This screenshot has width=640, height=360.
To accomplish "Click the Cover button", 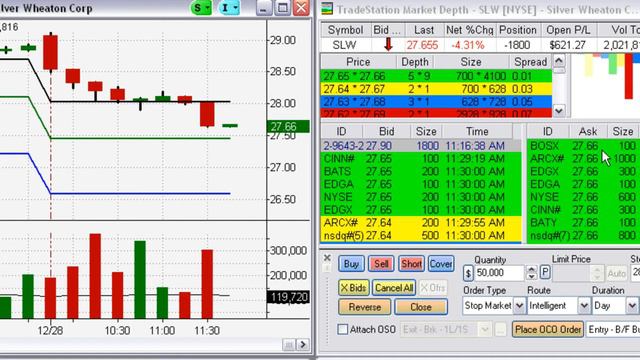I will pos(441,264).
